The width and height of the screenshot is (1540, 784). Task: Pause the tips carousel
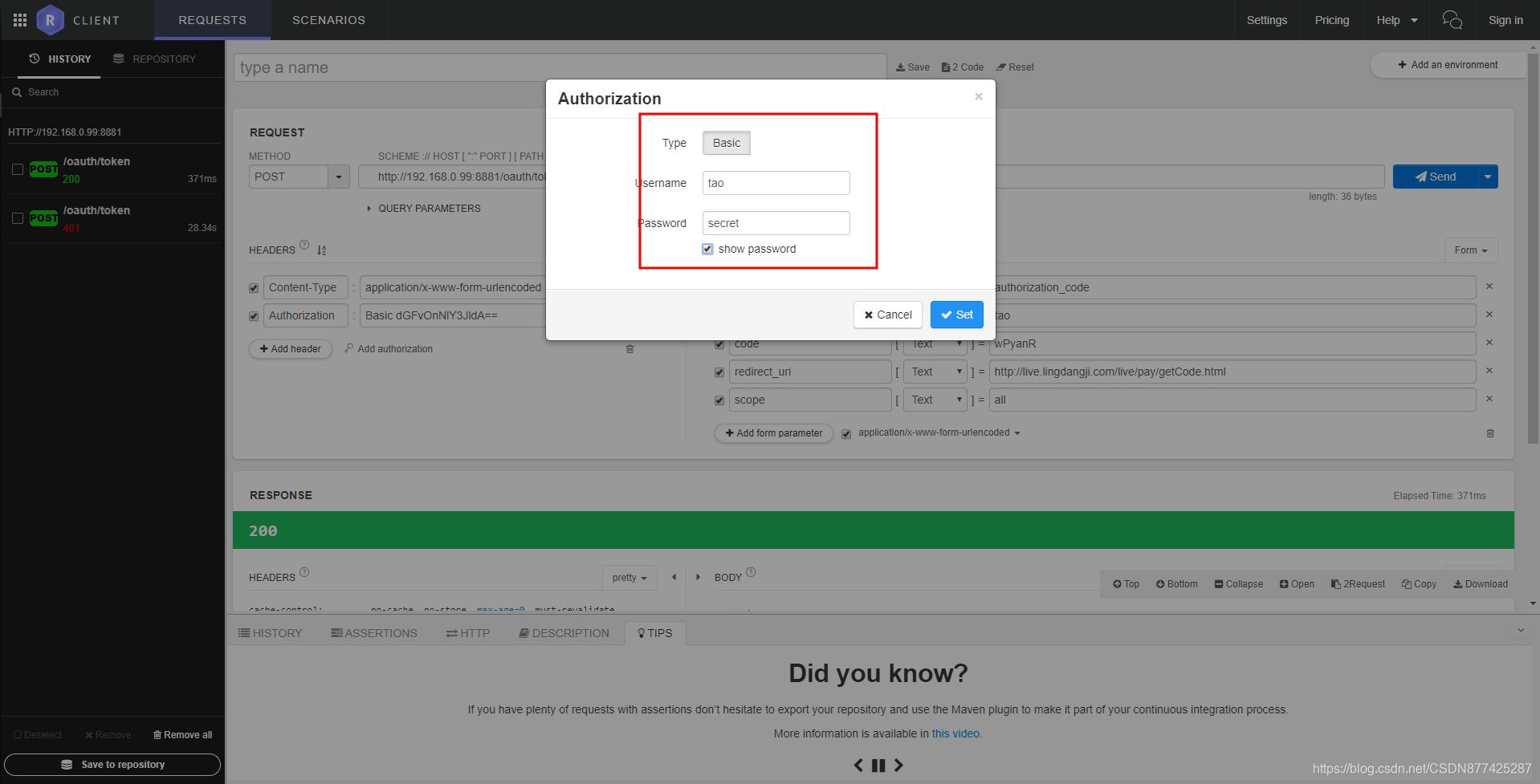click(x=878, y=766)
